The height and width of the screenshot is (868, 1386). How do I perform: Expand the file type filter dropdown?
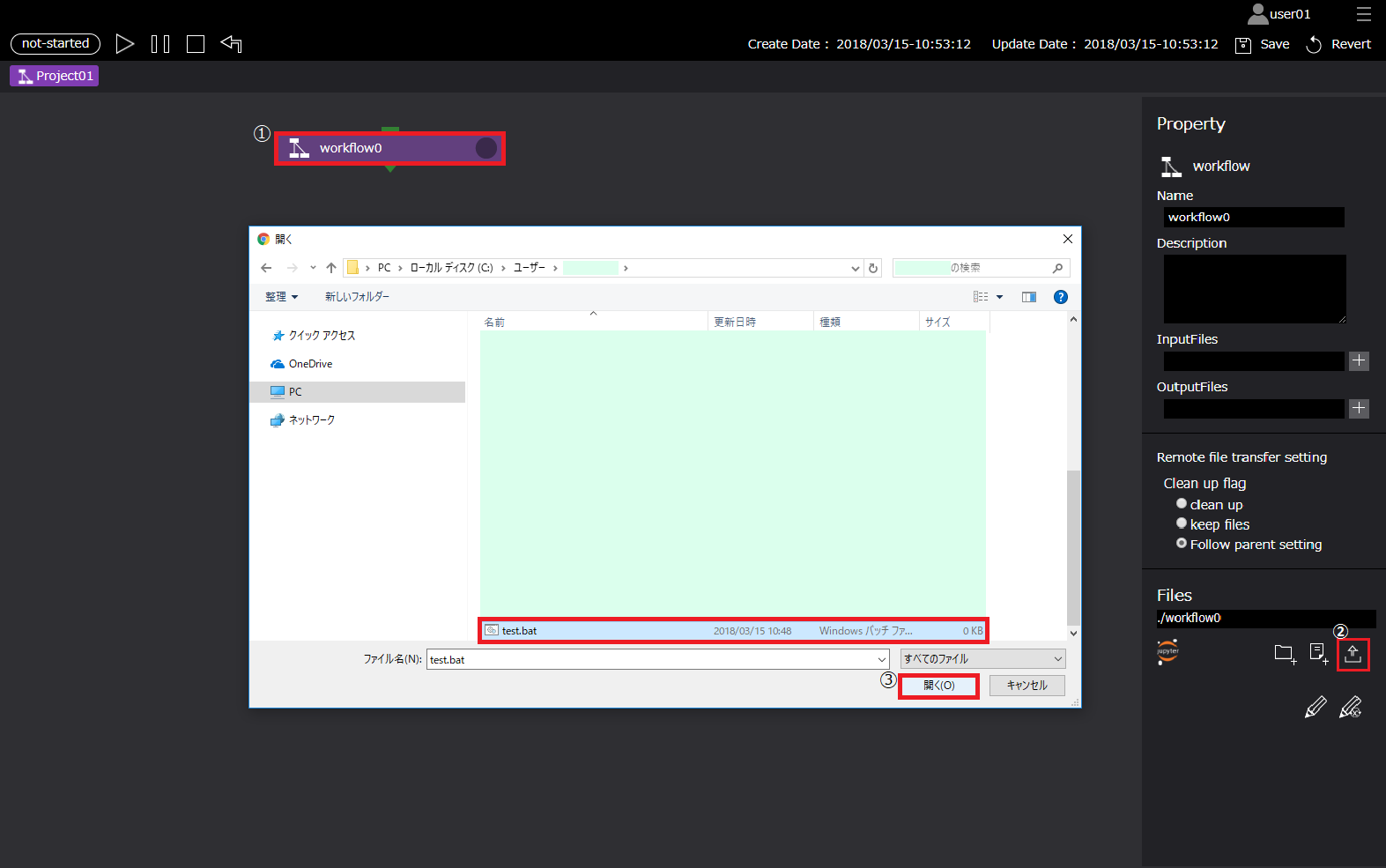pyautogui.click(x=982, y=659)
